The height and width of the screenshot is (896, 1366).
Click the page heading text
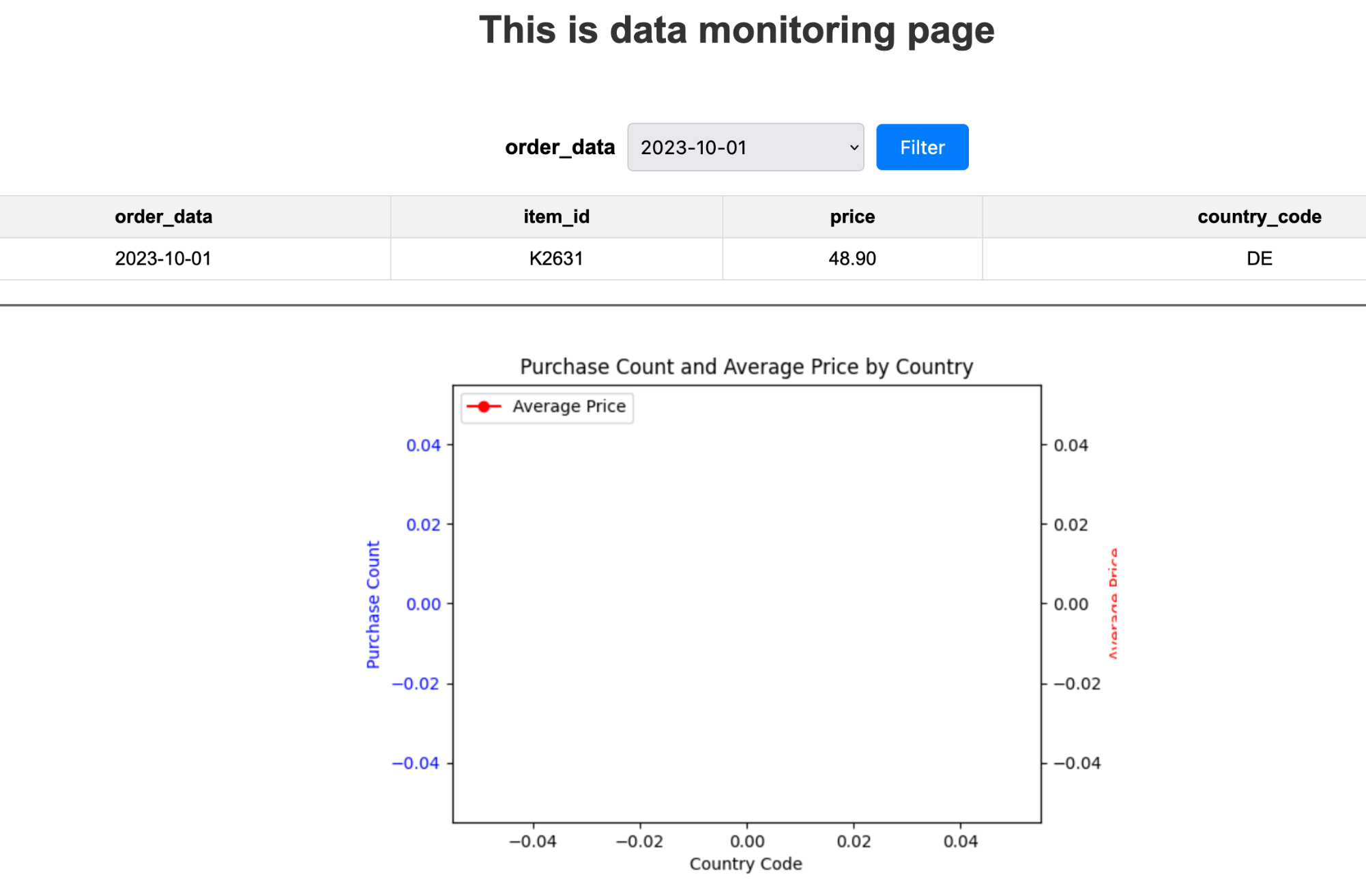(736, 31)
